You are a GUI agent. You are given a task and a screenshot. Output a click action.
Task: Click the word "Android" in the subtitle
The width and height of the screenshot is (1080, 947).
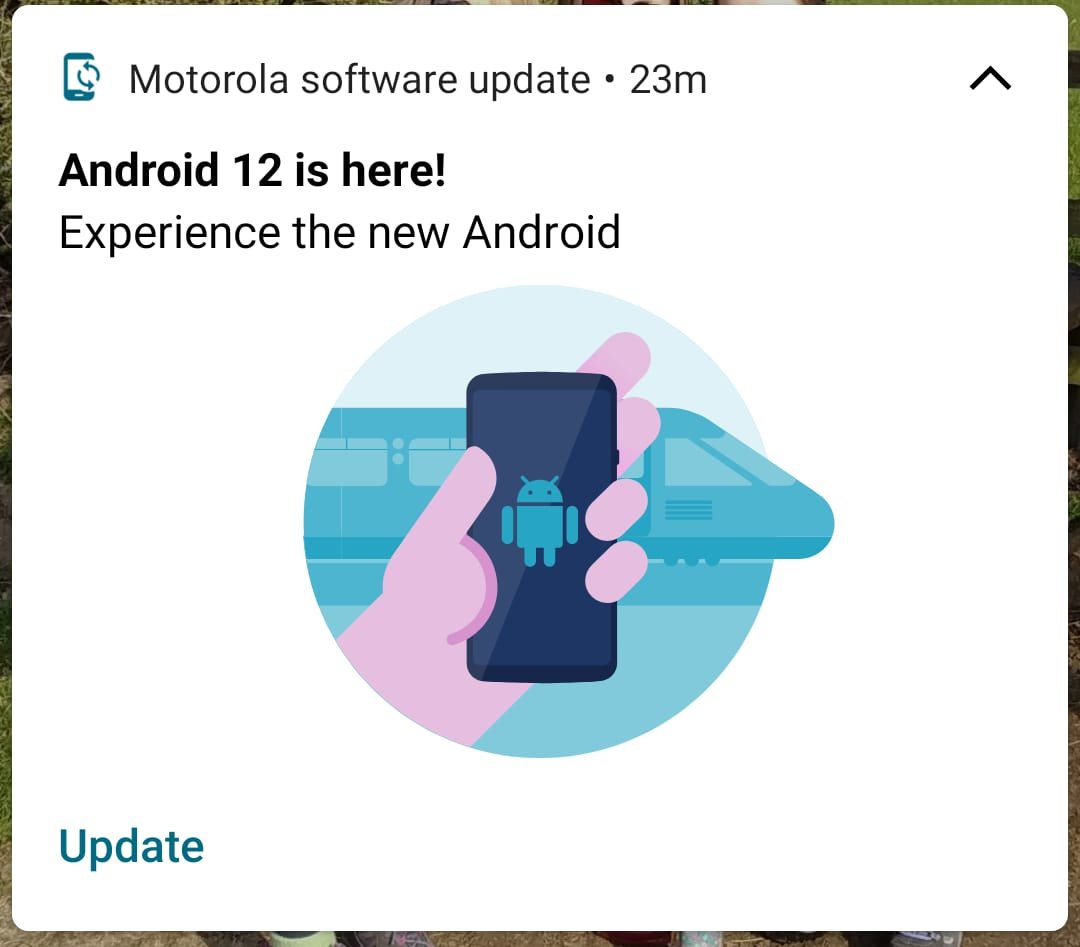pos(541,232)
